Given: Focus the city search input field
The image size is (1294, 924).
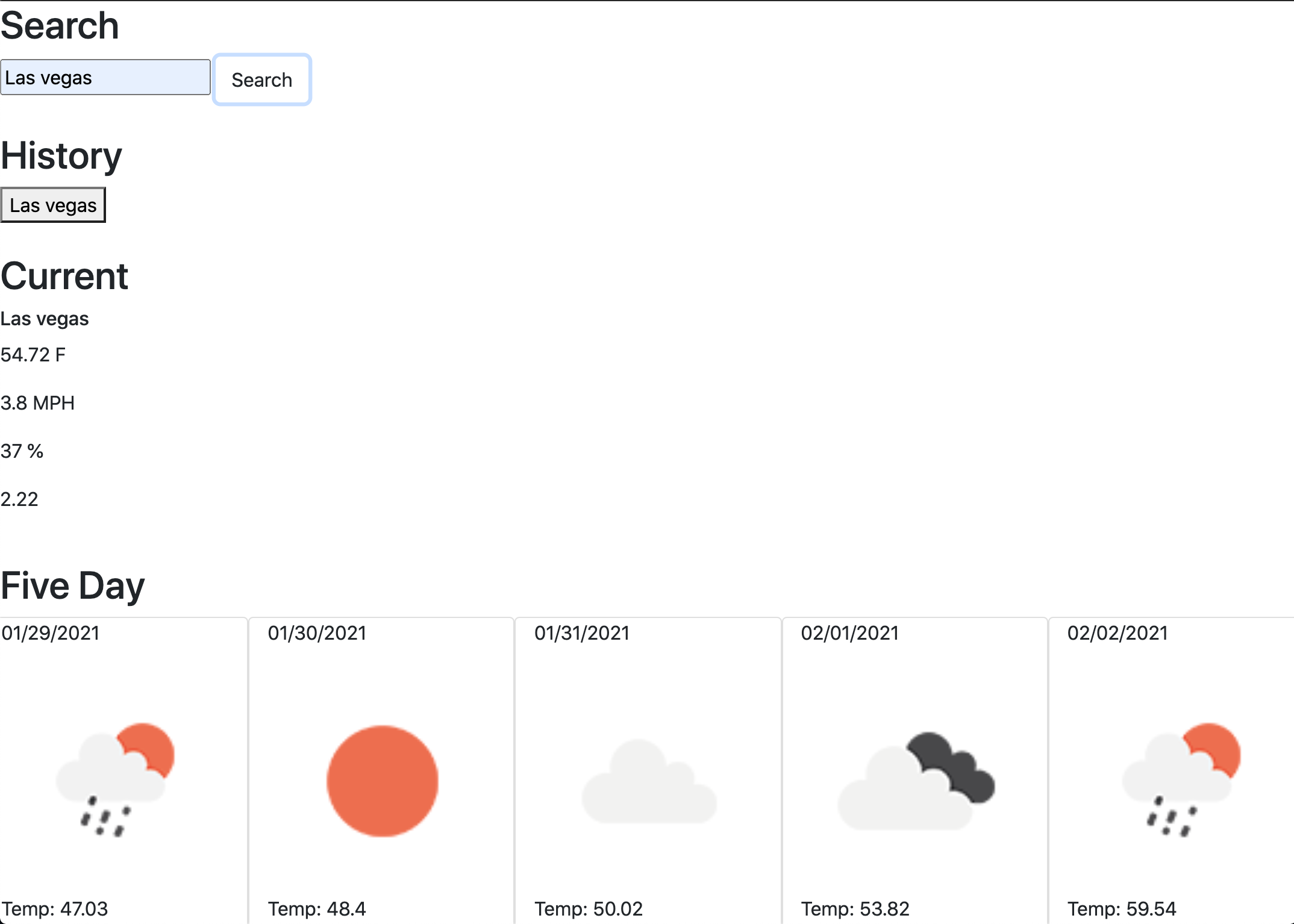Looking at the screenshot, I should click(105, 78).
